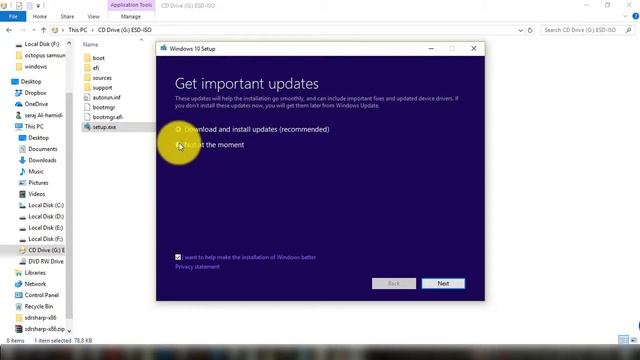Select Download and install updates radio button
640x360 pixels.
click(x=178, y=129)
